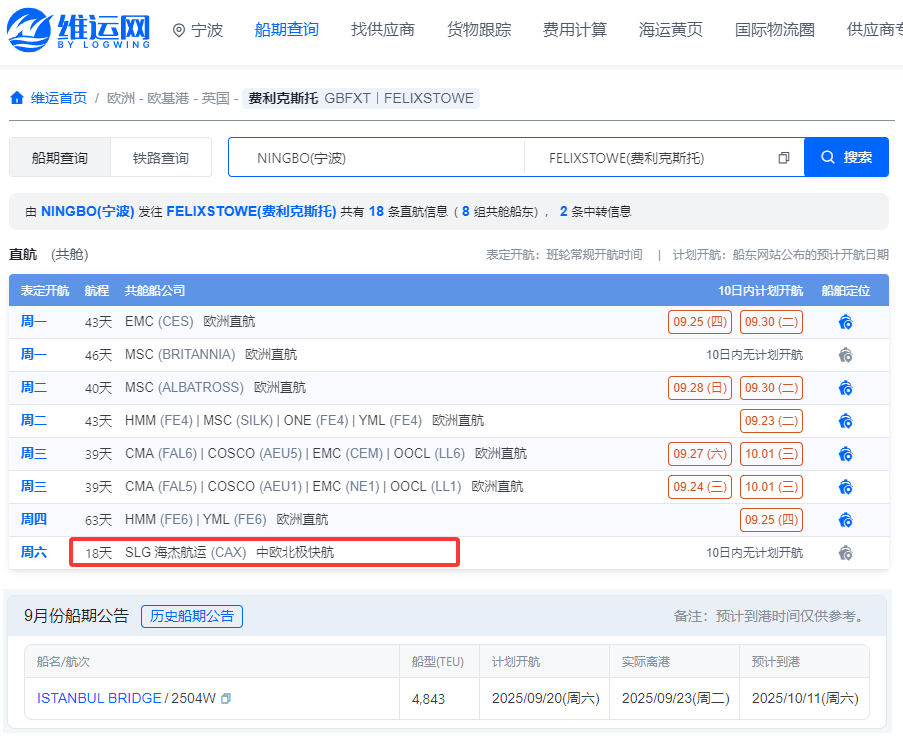Image resolution: width=903 pixels, height=739 pixels.
Task: Select 09.30 (二) departure in EMC (CES) row
Action: [771, 322]
